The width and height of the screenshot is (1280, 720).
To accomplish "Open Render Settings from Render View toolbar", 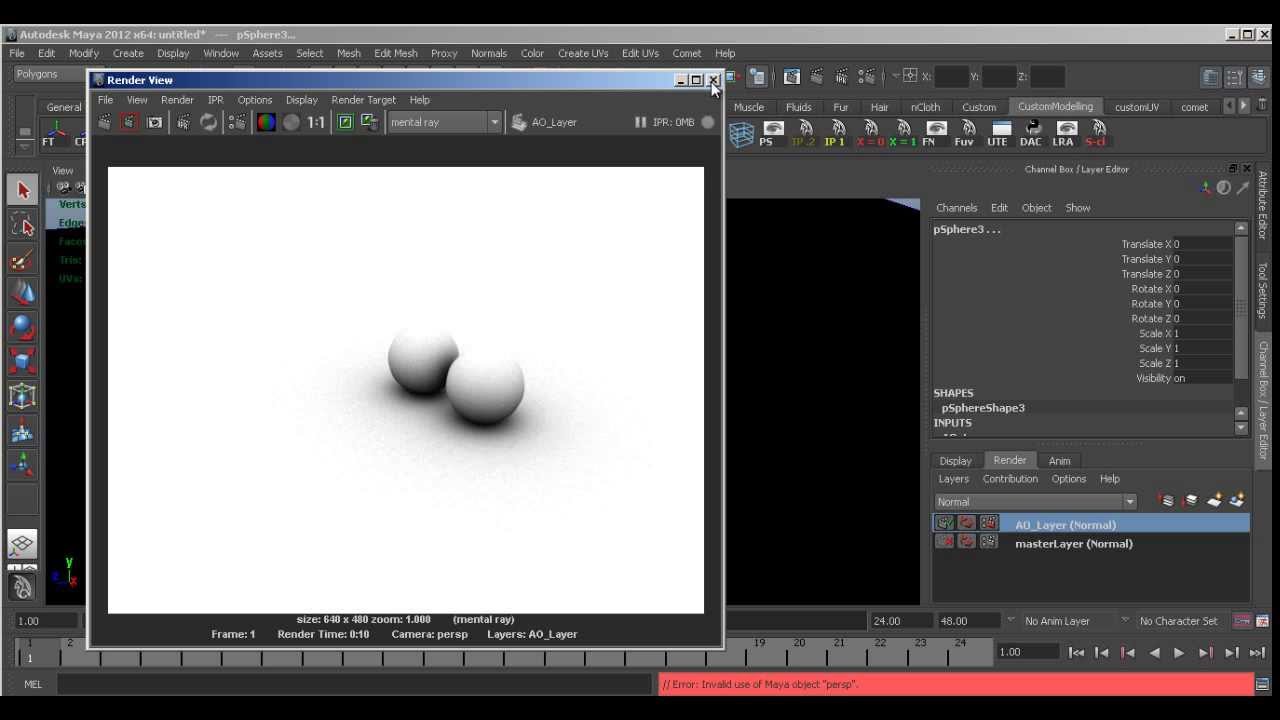I will tap(237, 122).
